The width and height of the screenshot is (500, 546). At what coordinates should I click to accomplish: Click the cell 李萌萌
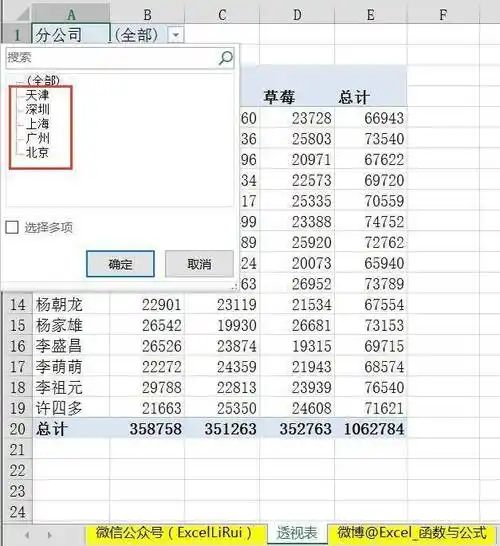pos(71,367)
